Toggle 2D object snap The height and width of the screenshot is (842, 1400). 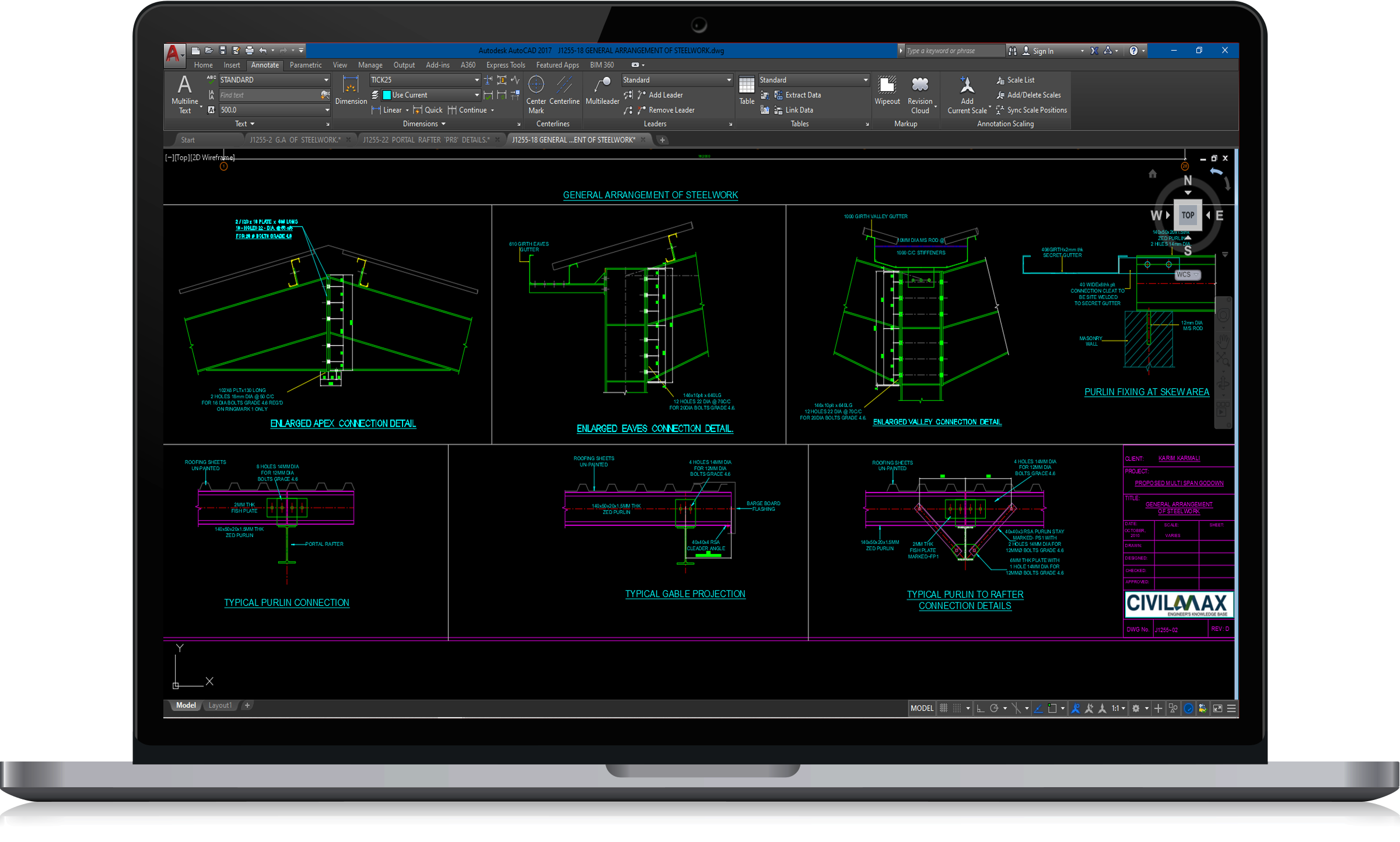tap(1052, 708)
